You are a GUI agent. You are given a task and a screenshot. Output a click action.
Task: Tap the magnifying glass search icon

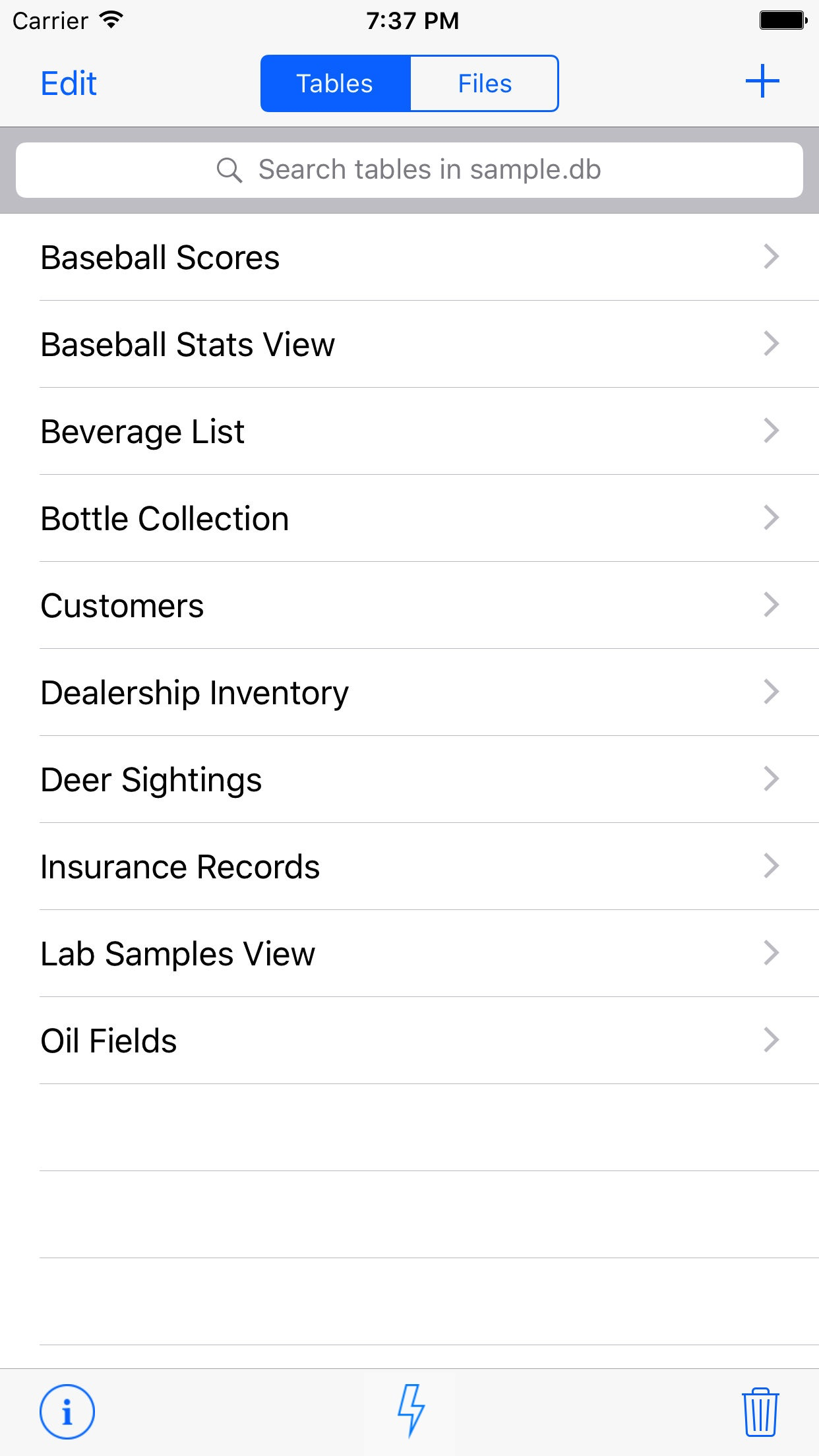coord(229,170)
